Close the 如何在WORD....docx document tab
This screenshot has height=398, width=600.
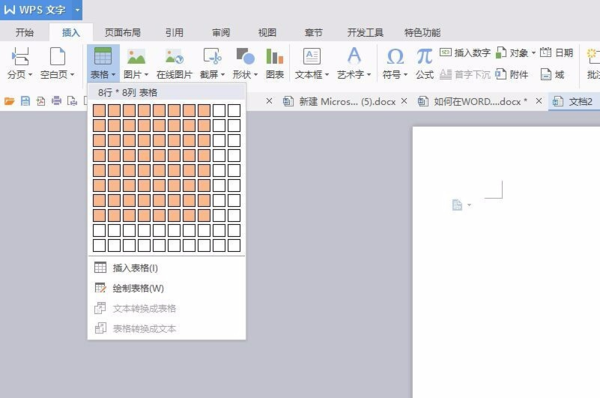(539, 101)
